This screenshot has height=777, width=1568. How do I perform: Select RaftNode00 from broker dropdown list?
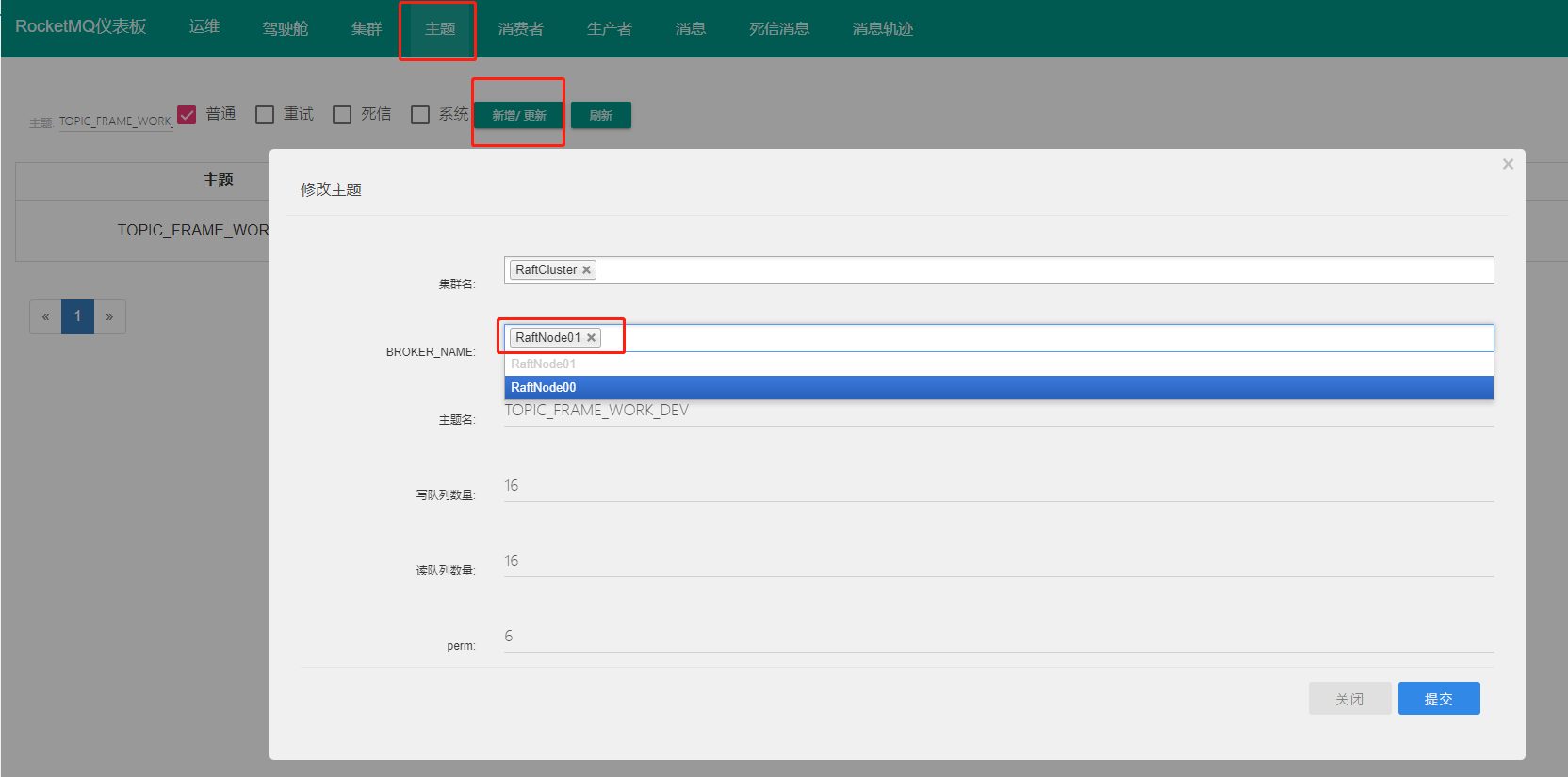point(999,387)
